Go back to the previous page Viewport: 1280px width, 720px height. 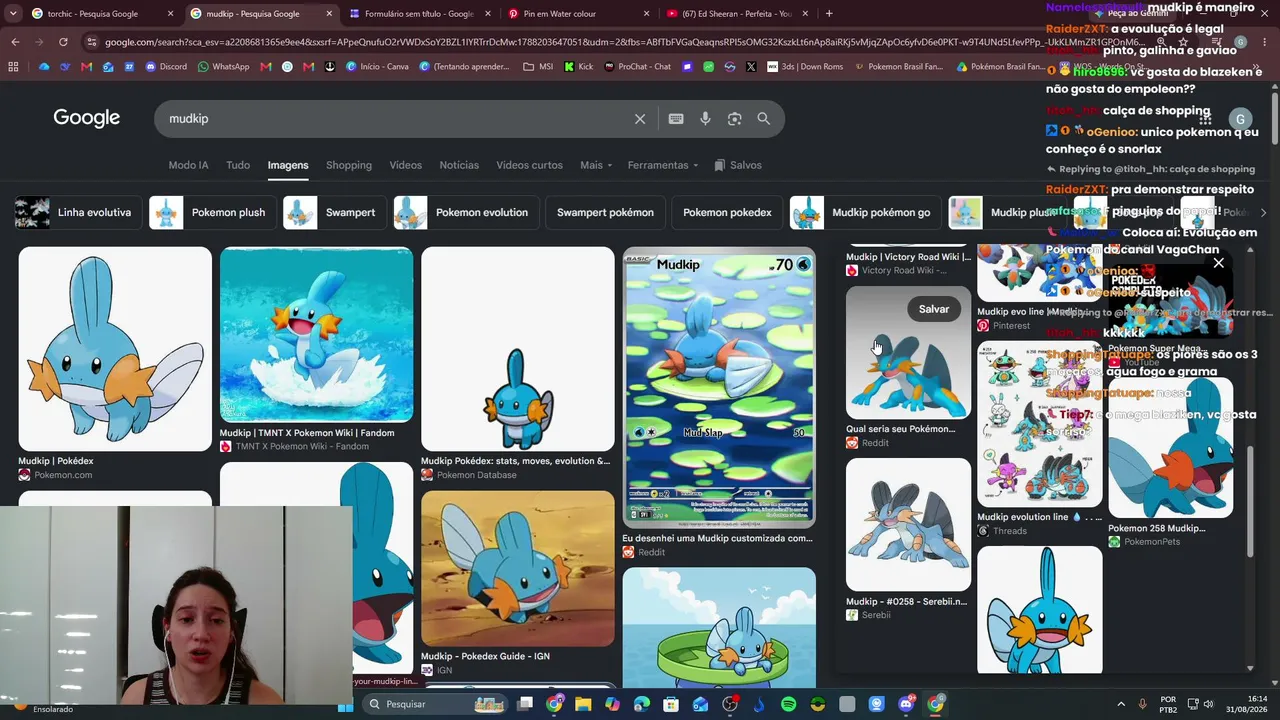coord(15,42)
